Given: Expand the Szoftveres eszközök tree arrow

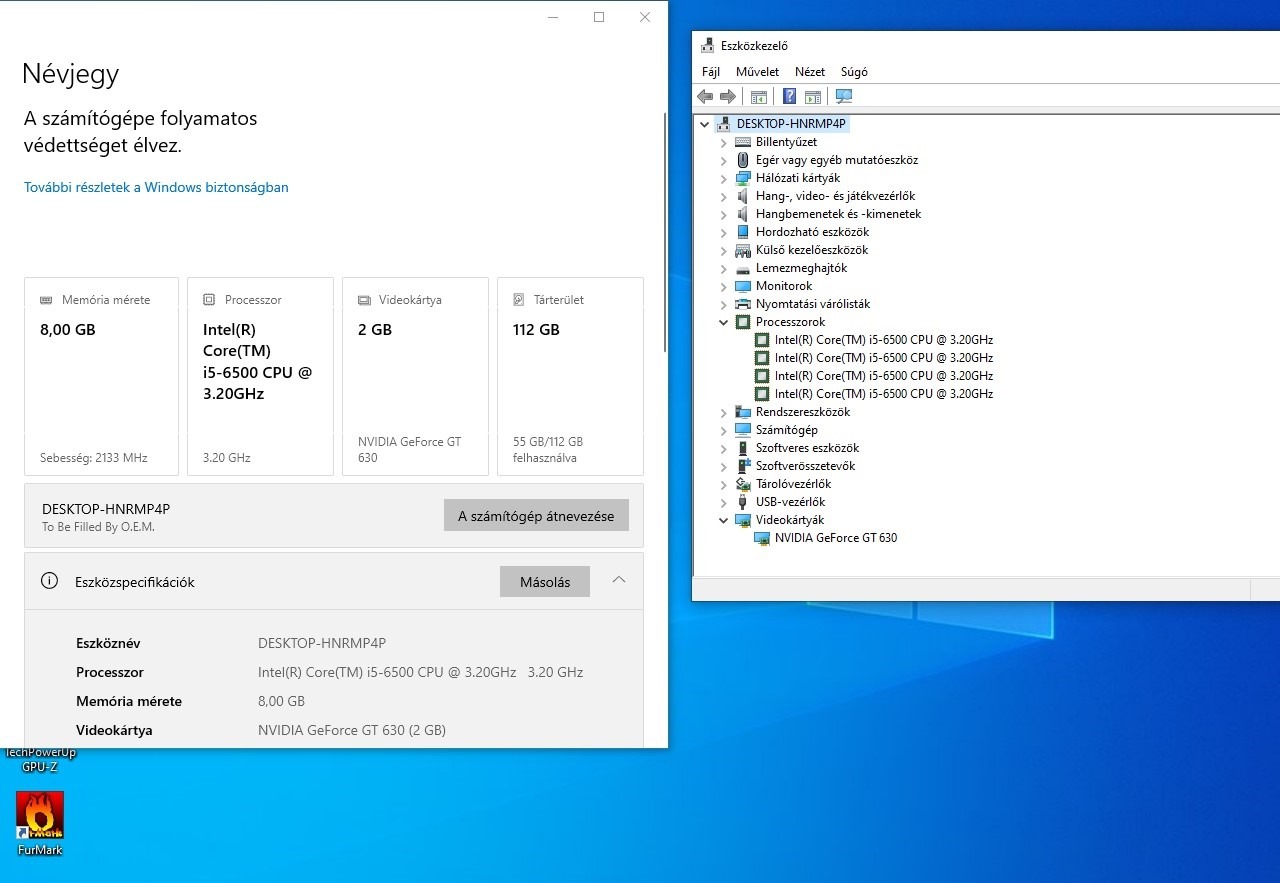Looking at the screenshot, I should pyautogui.click(x=724, y=448).
